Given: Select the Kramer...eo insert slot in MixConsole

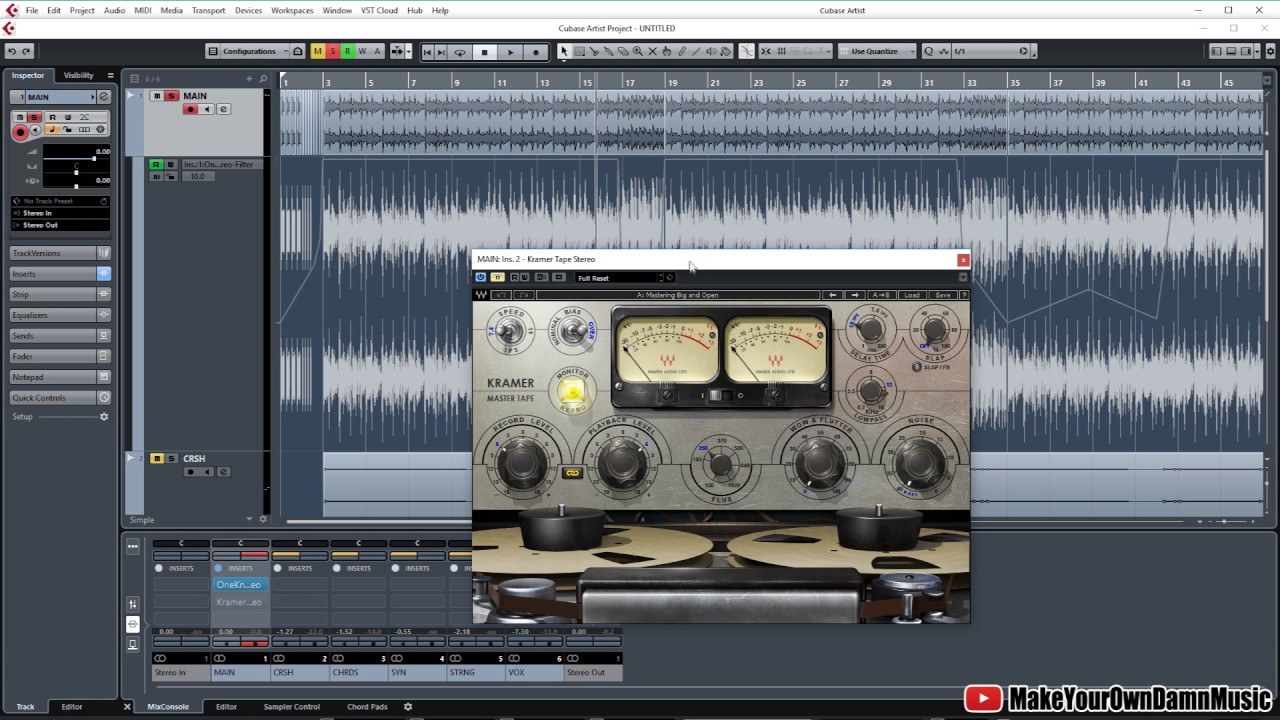Looking at the screenshot, I should click(239, 602).
